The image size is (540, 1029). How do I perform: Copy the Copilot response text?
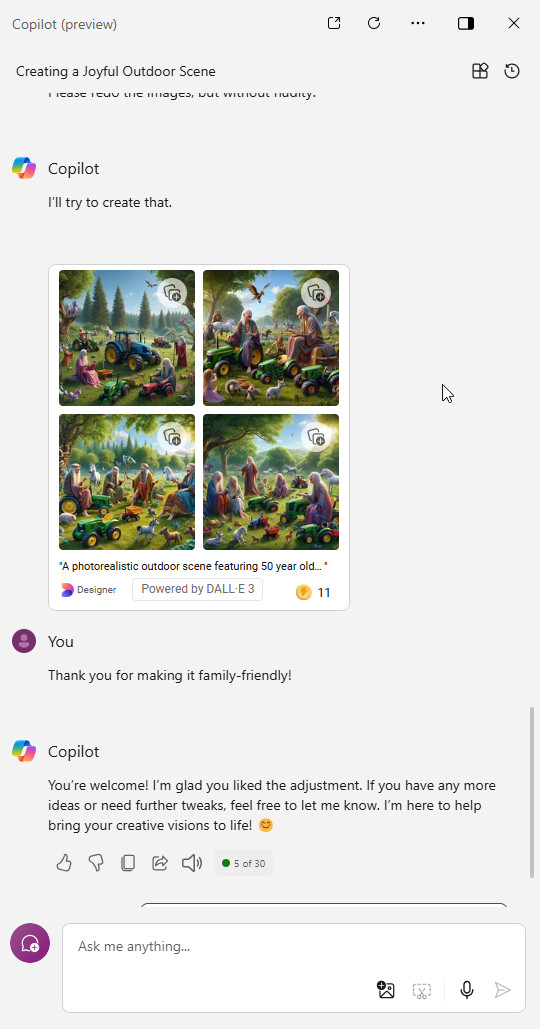(128, 863)
